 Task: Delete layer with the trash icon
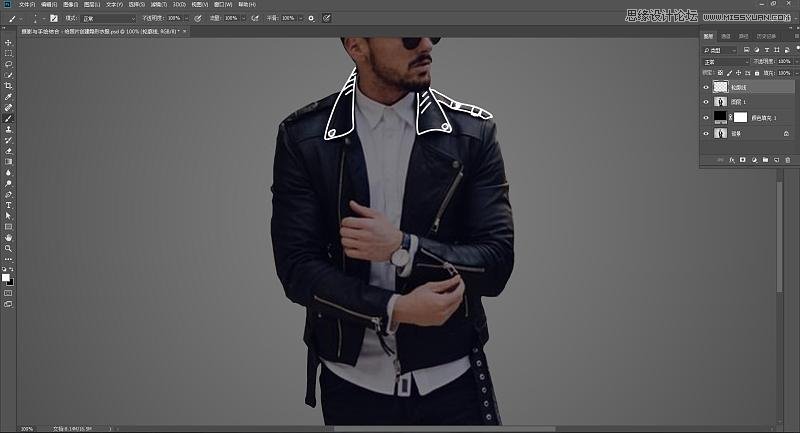[788, 160]
